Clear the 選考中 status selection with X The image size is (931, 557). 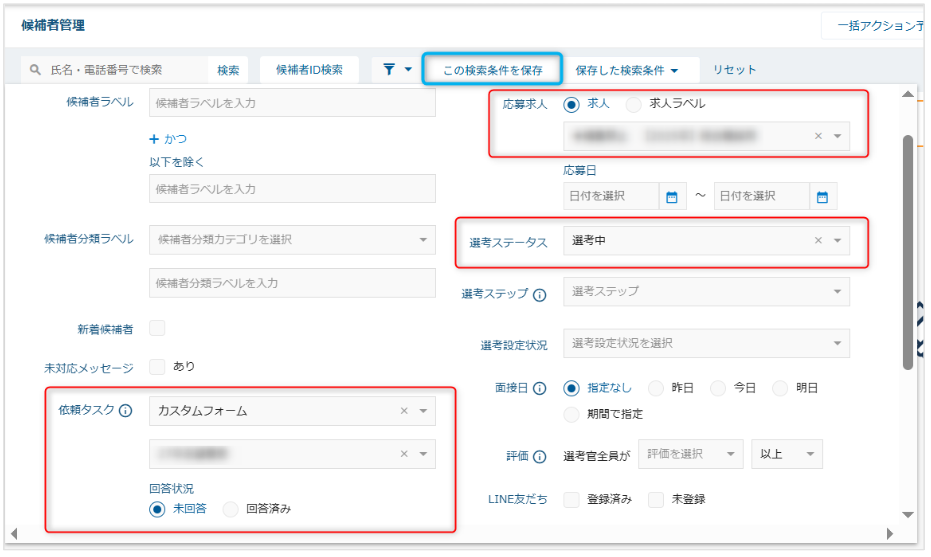click(817, 241)
